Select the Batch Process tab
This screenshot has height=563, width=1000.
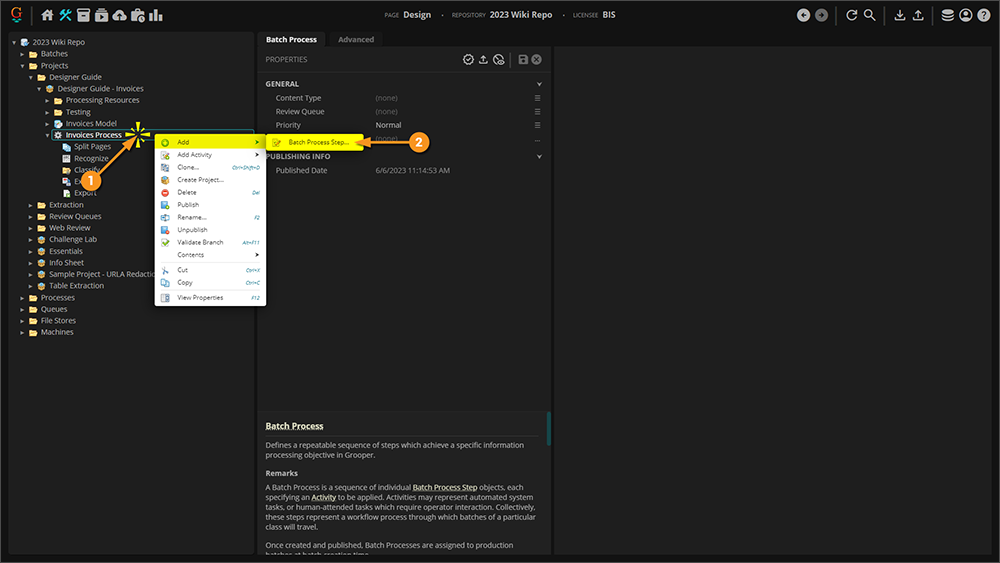click(x=291, y=40)
